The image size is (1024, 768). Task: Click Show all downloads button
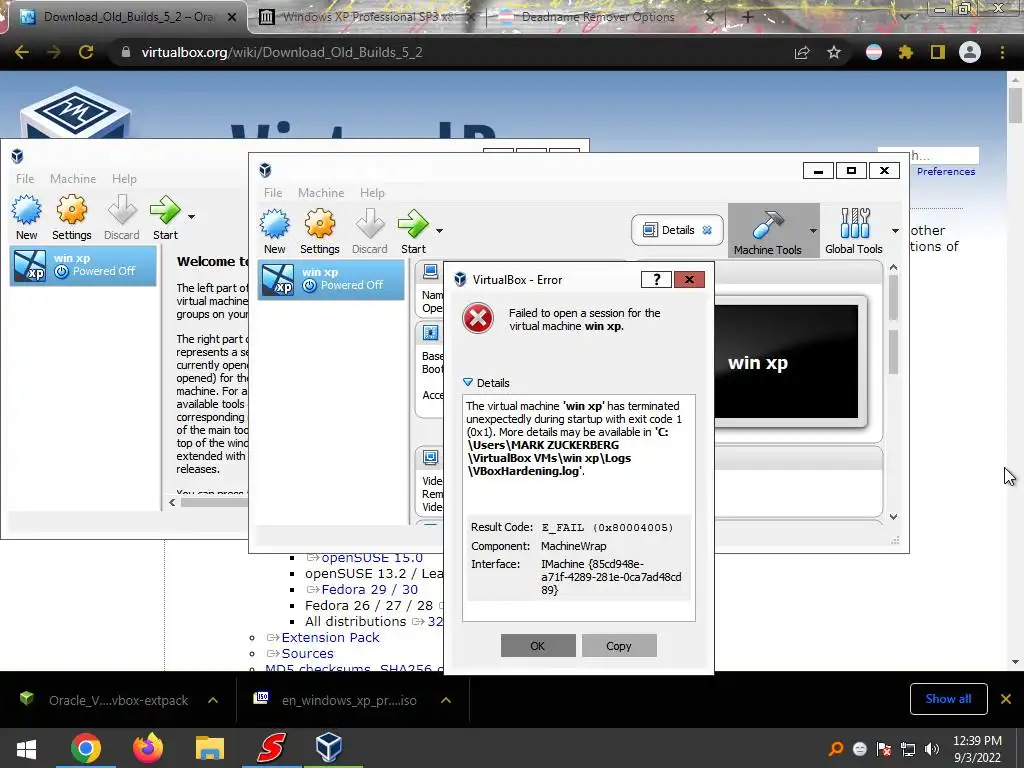coord(948,699)
